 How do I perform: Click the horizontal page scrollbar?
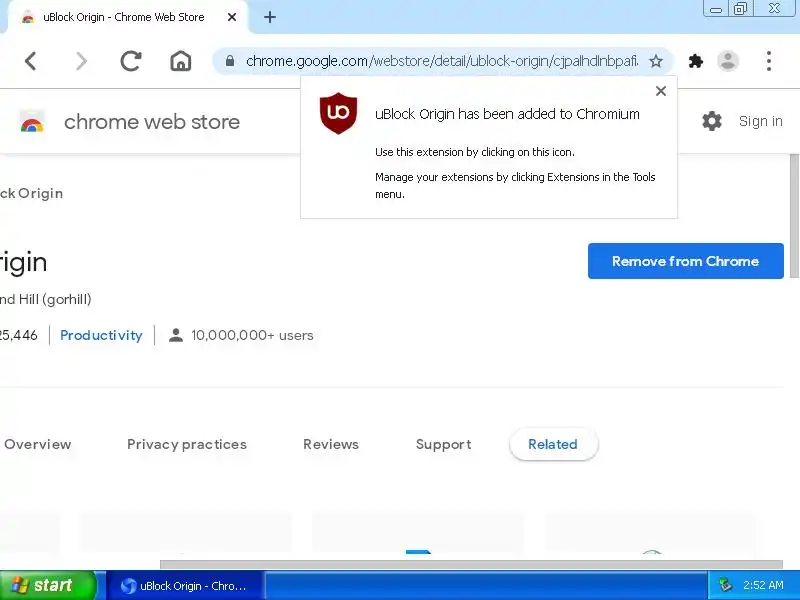pyautogui.click(x=471, y=564)
